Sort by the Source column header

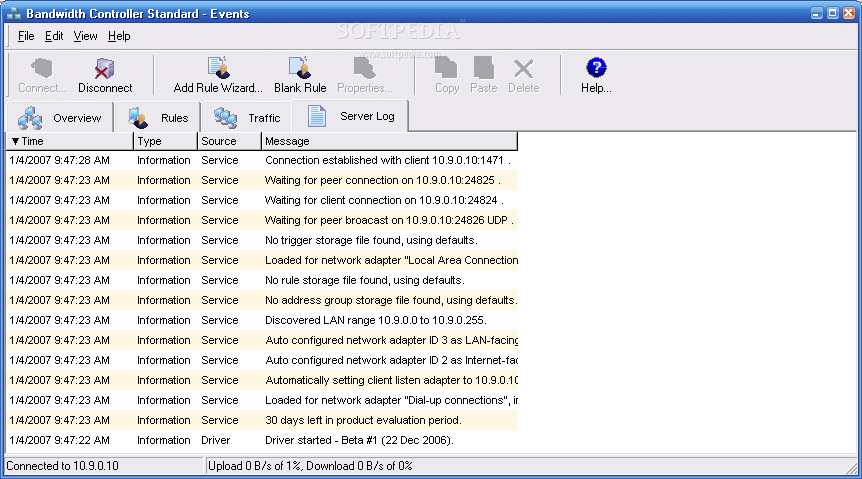[x=229, y=141]
